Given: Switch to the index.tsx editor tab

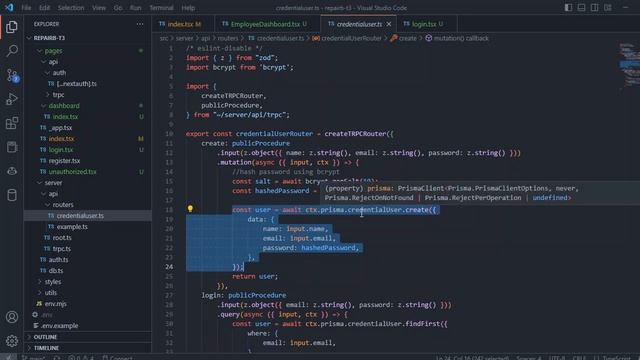Looking at the screenshot, I should (183, 24).
